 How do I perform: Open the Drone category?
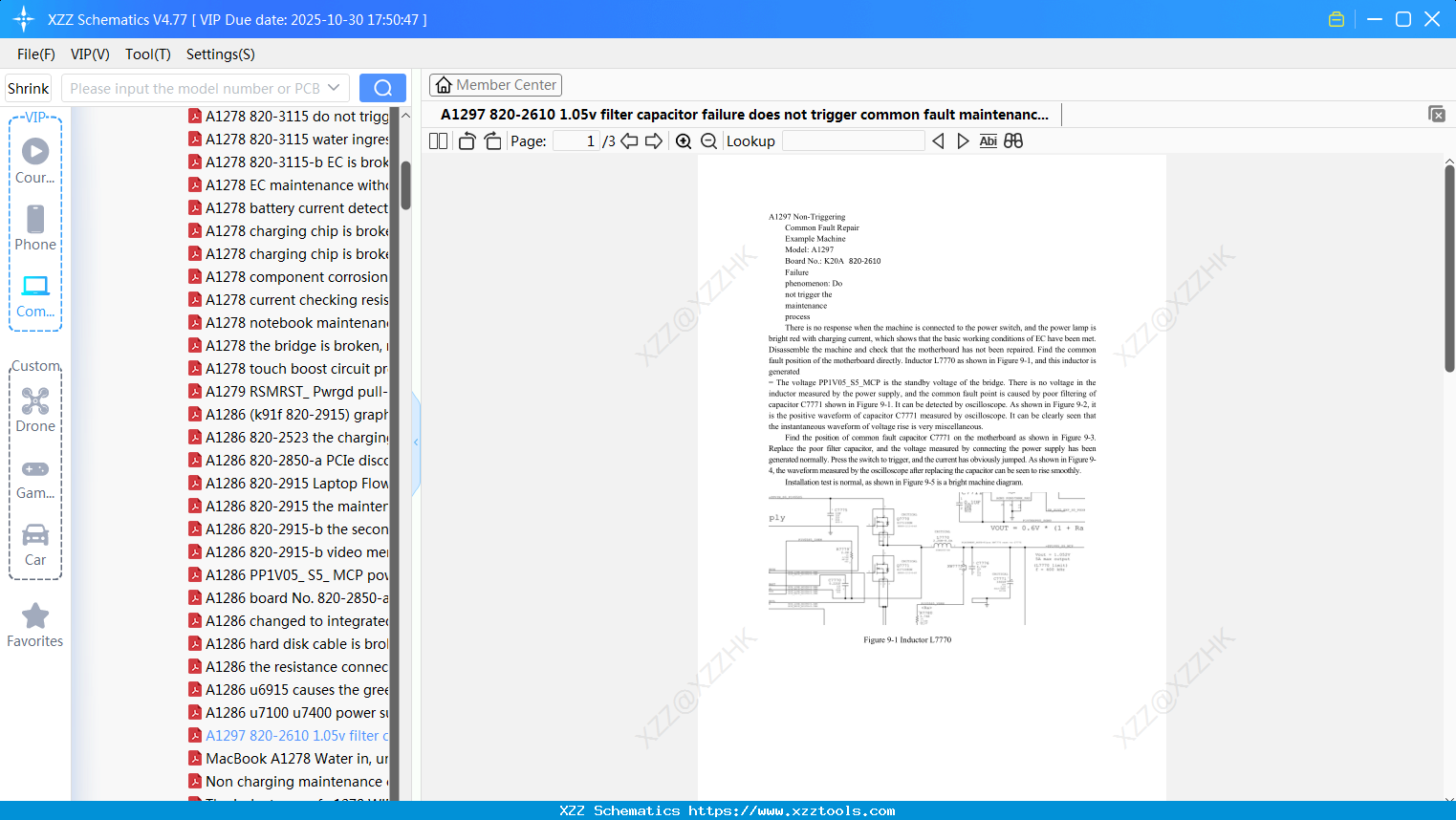pos(35,410)
